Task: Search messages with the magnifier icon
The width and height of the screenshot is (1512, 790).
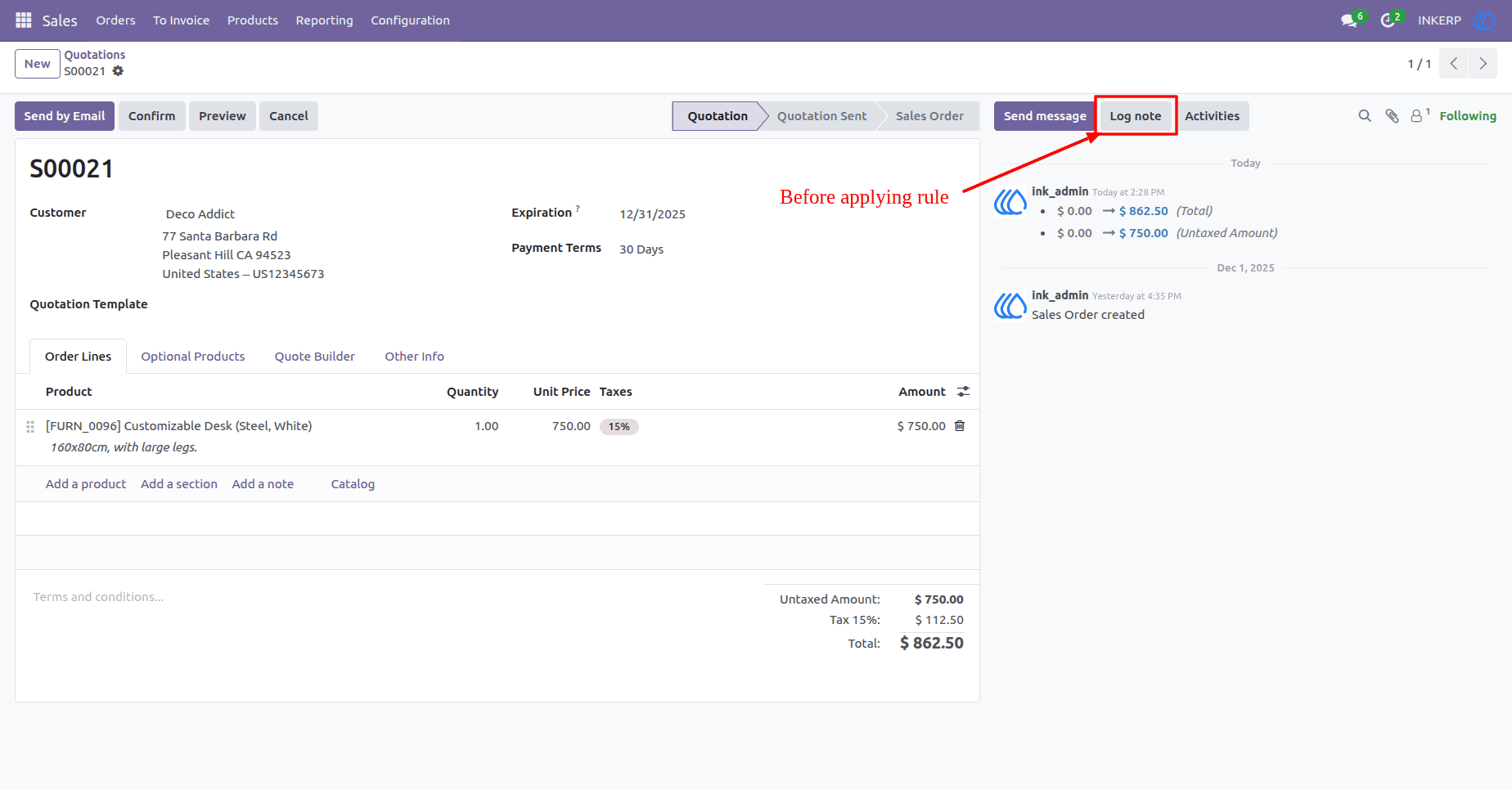Action: [x=1365, y=116]
